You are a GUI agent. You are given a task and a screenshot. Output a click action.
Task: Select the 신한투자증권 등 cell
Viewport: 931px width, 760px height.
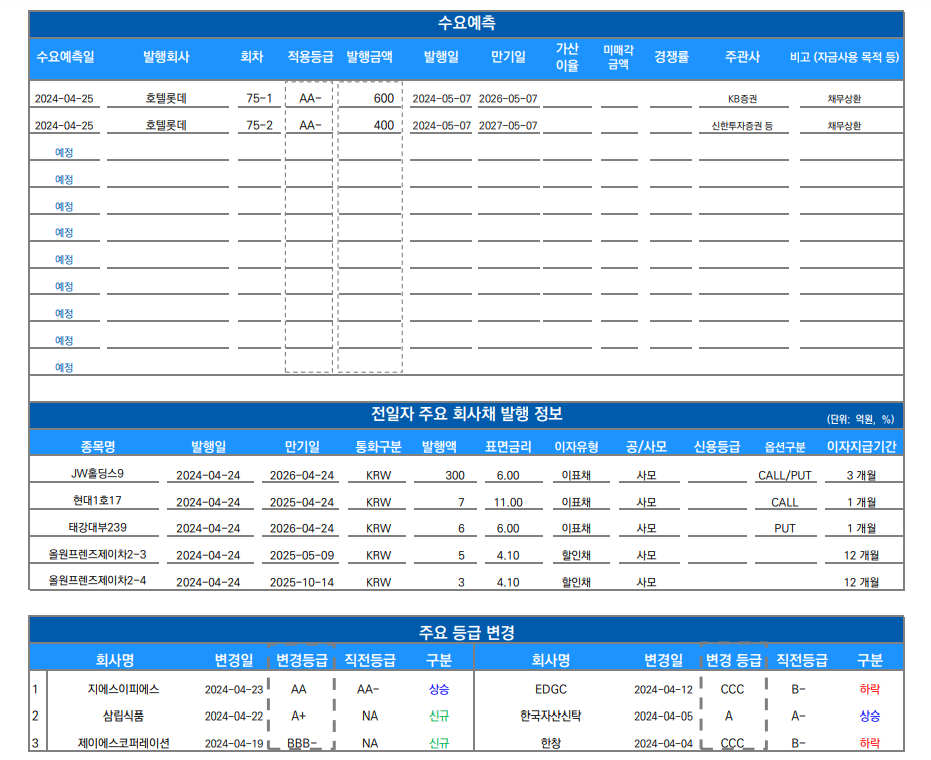tap(741, 126)
